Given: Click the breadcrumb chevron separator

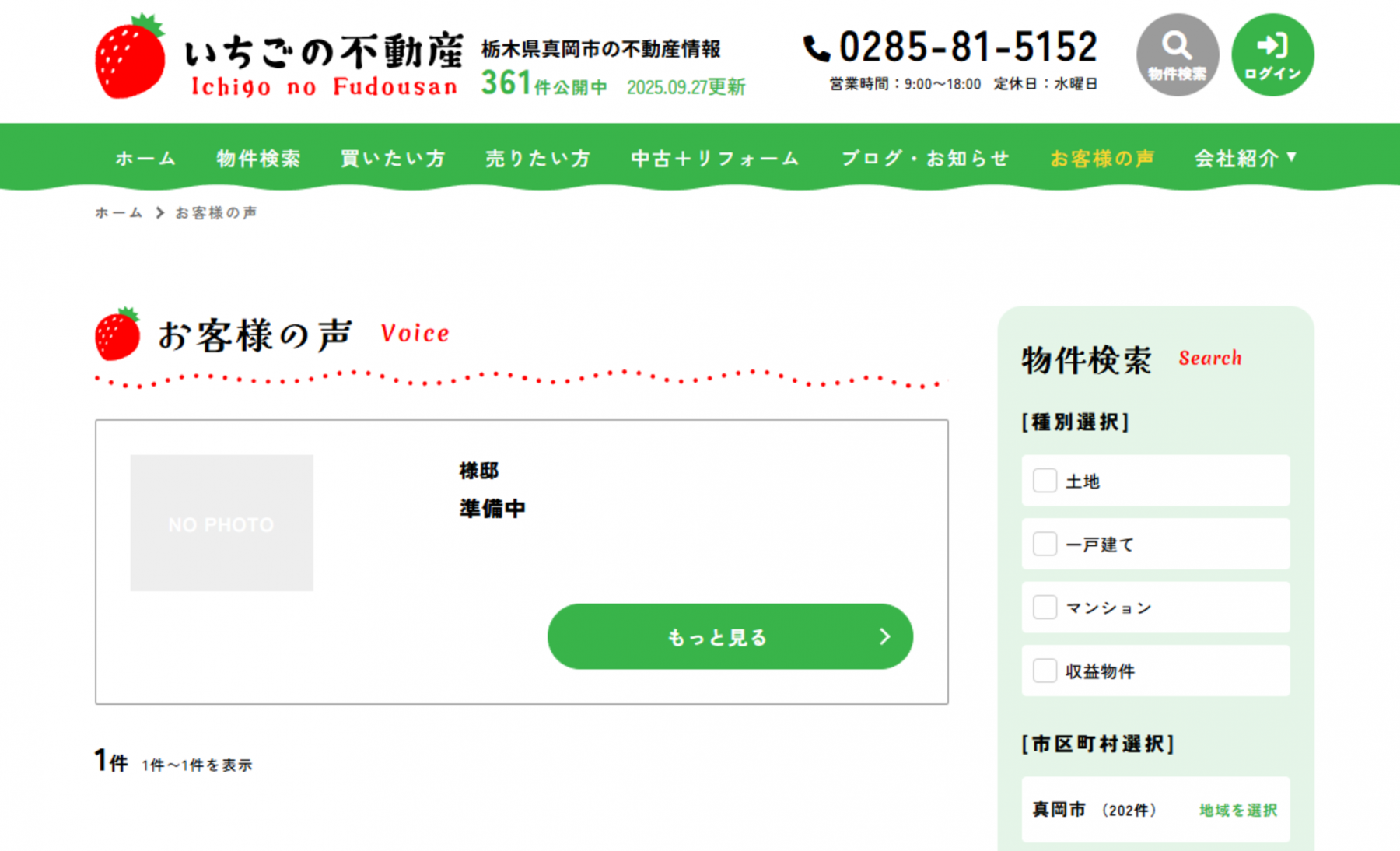Looking at the screenshot, I should click(x=159, y=213).
